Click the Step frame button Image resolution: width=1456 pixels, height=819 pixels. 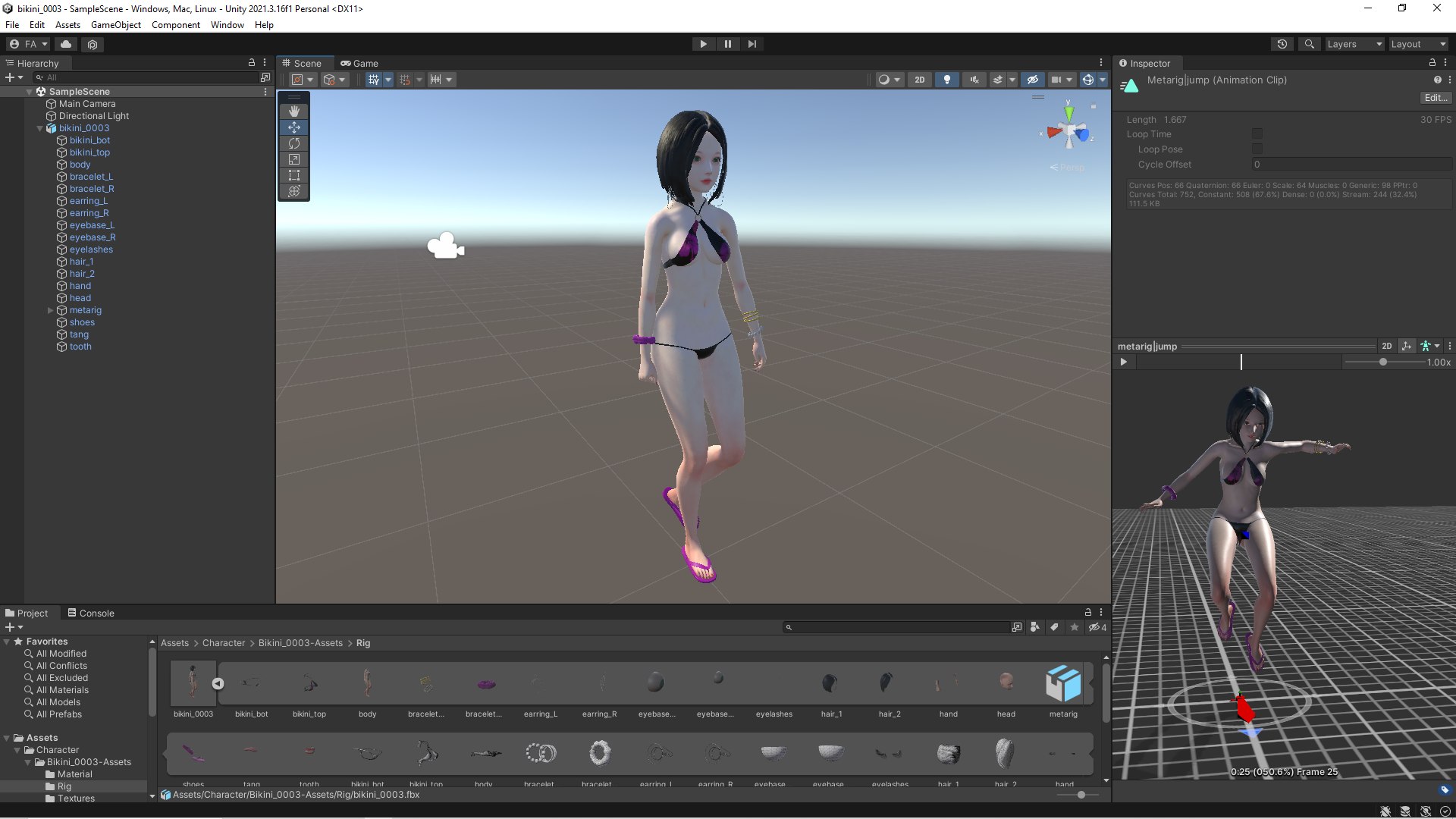752,44
